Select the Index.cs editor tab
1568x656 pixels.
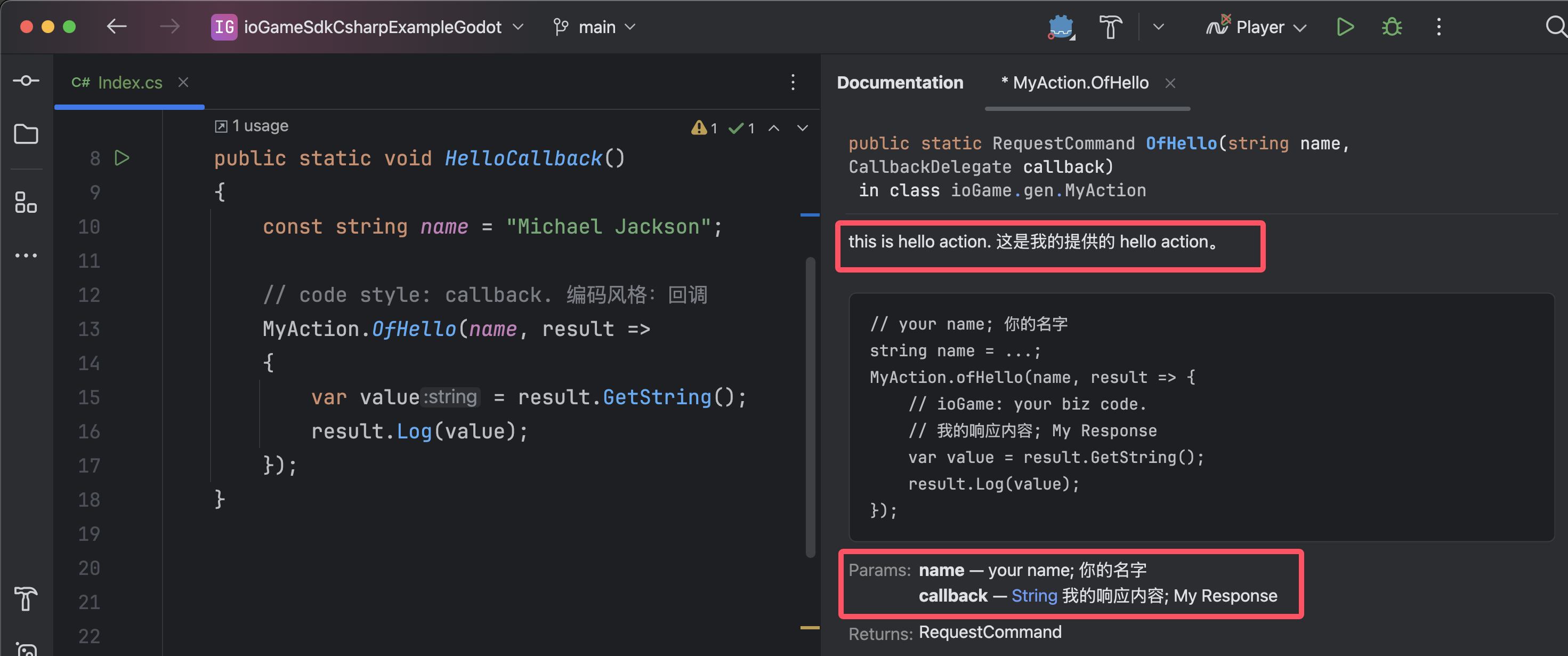pyautogui.click(x=130, y=82)
